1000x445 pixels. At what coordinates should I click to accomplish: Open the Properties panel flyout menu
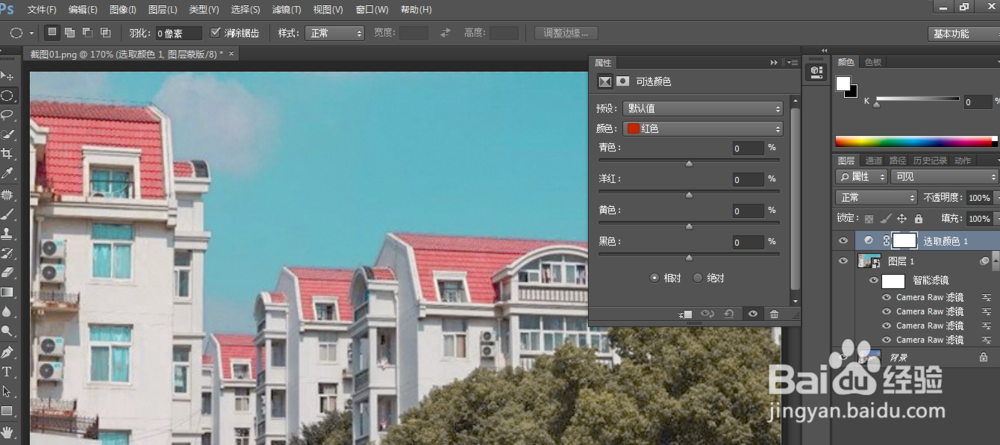pos(792,62)
